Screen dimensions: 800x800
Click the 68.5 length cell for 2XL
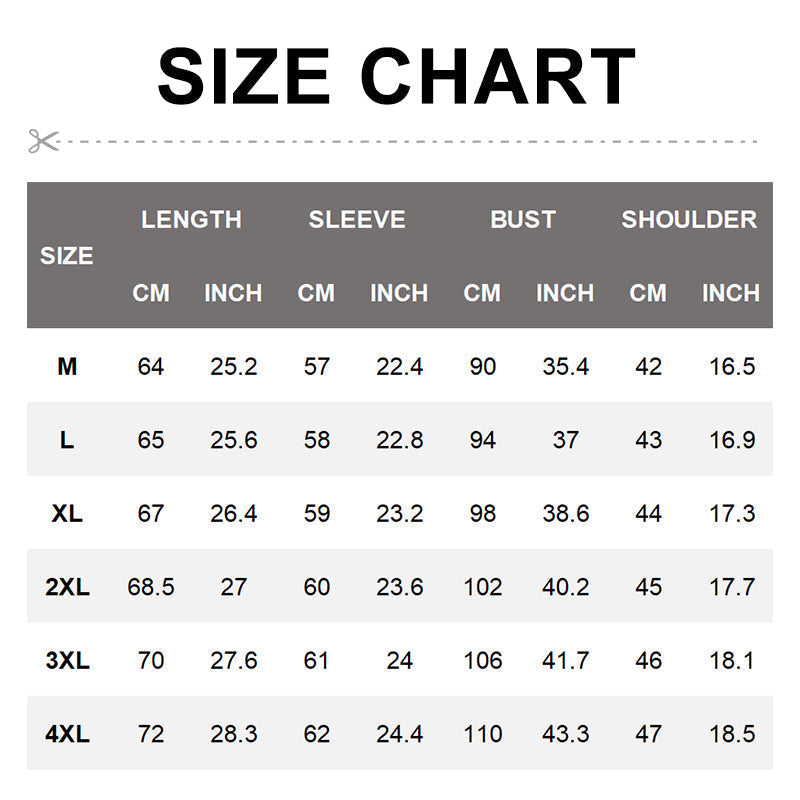click(x=151, y=587)
